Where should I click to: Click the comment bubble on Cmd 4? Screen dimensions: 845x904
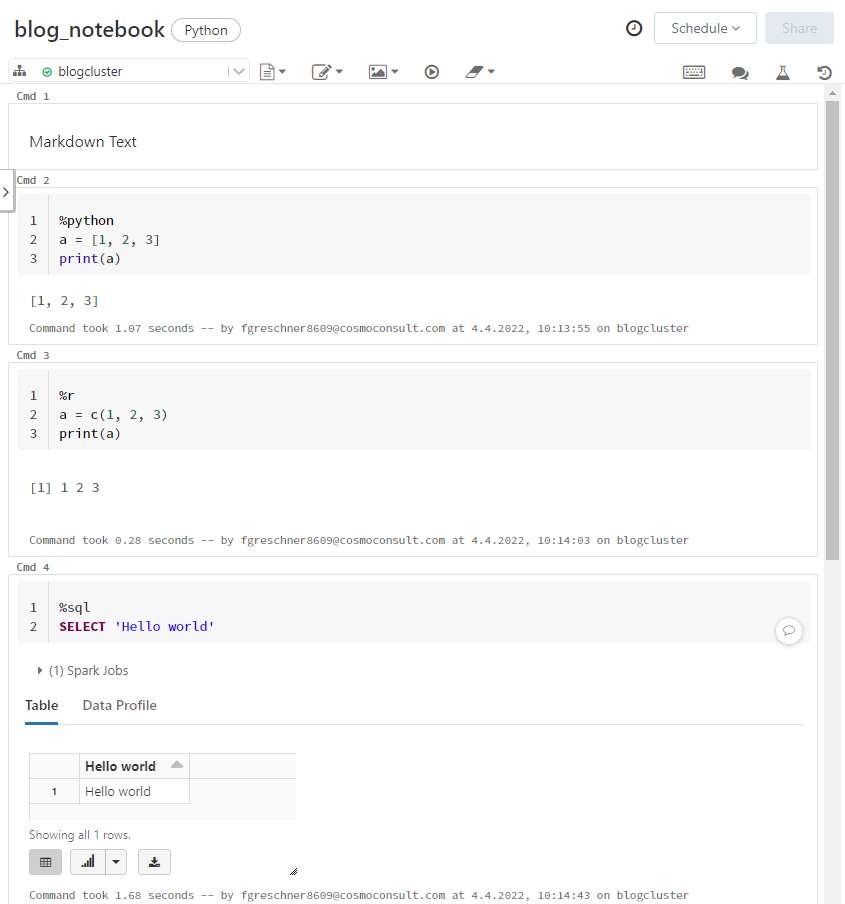789,630
